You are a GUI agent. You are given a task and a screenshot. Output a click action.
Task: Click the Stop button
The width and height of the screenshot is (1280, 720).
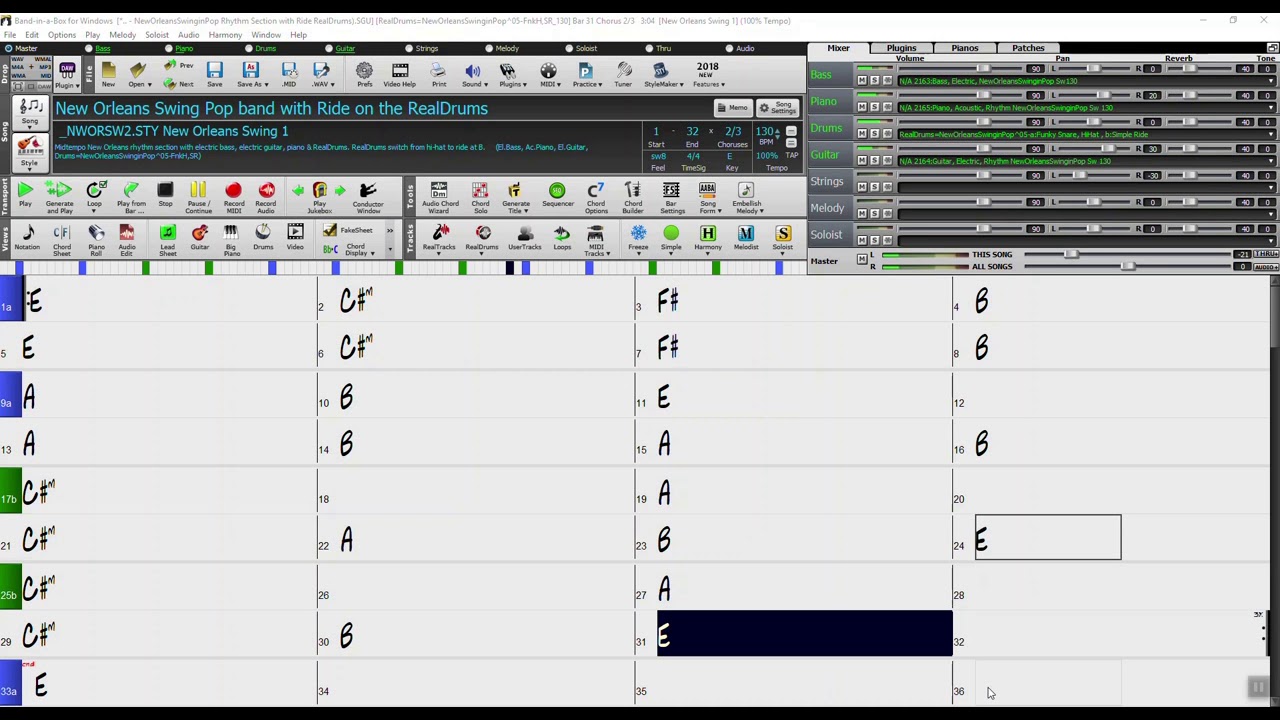click(165, 195)
